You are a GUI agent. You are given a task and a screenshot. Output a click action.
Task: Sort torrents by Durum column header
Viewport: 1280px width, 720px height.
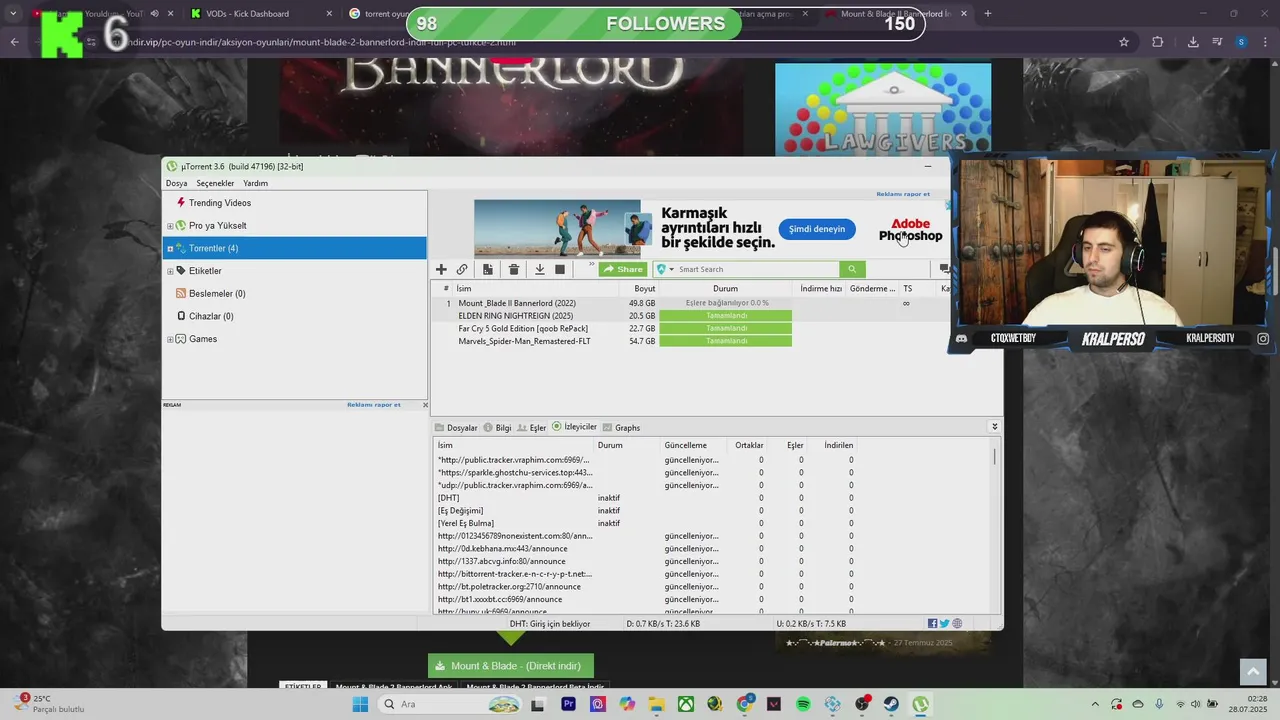tap(726, 289)
